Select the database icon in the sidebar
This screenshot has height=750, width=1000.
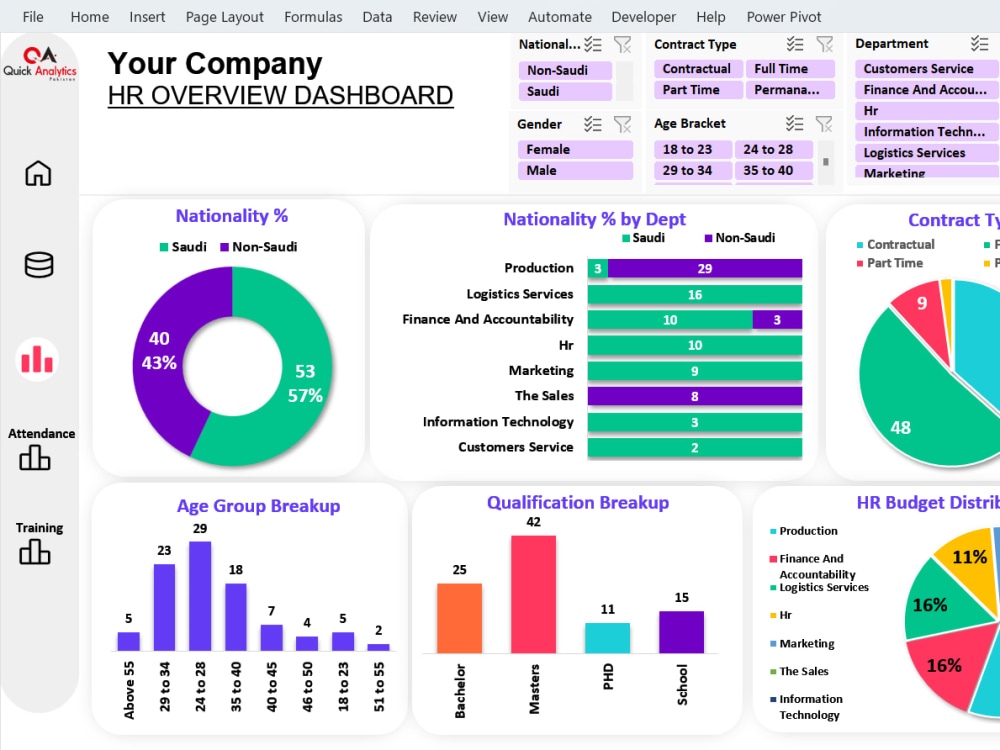pyautogui.click(x=37, y=264)
